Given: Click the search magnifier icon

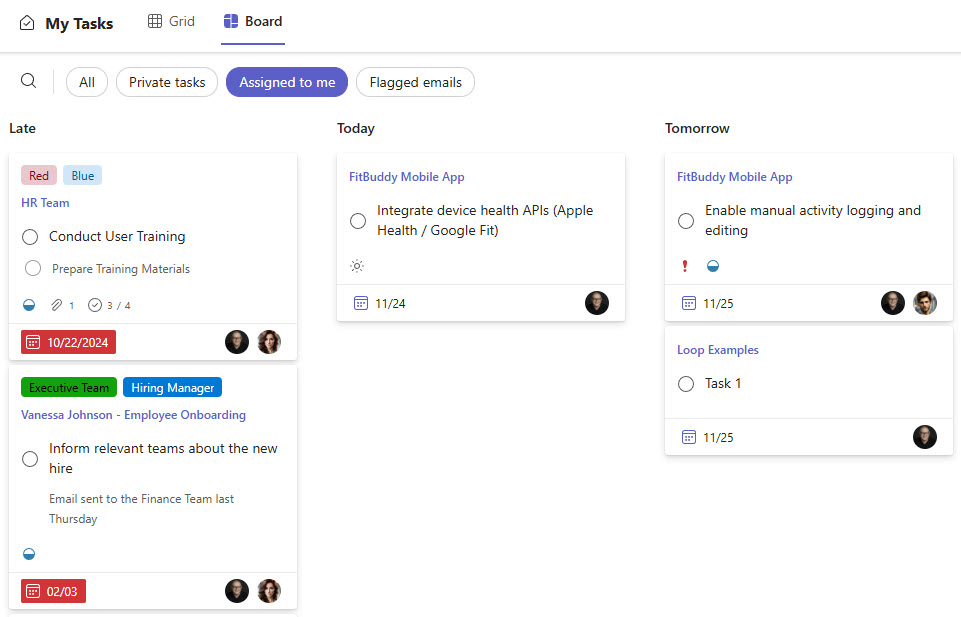Looking at the screenshot, I should [29, 81].
